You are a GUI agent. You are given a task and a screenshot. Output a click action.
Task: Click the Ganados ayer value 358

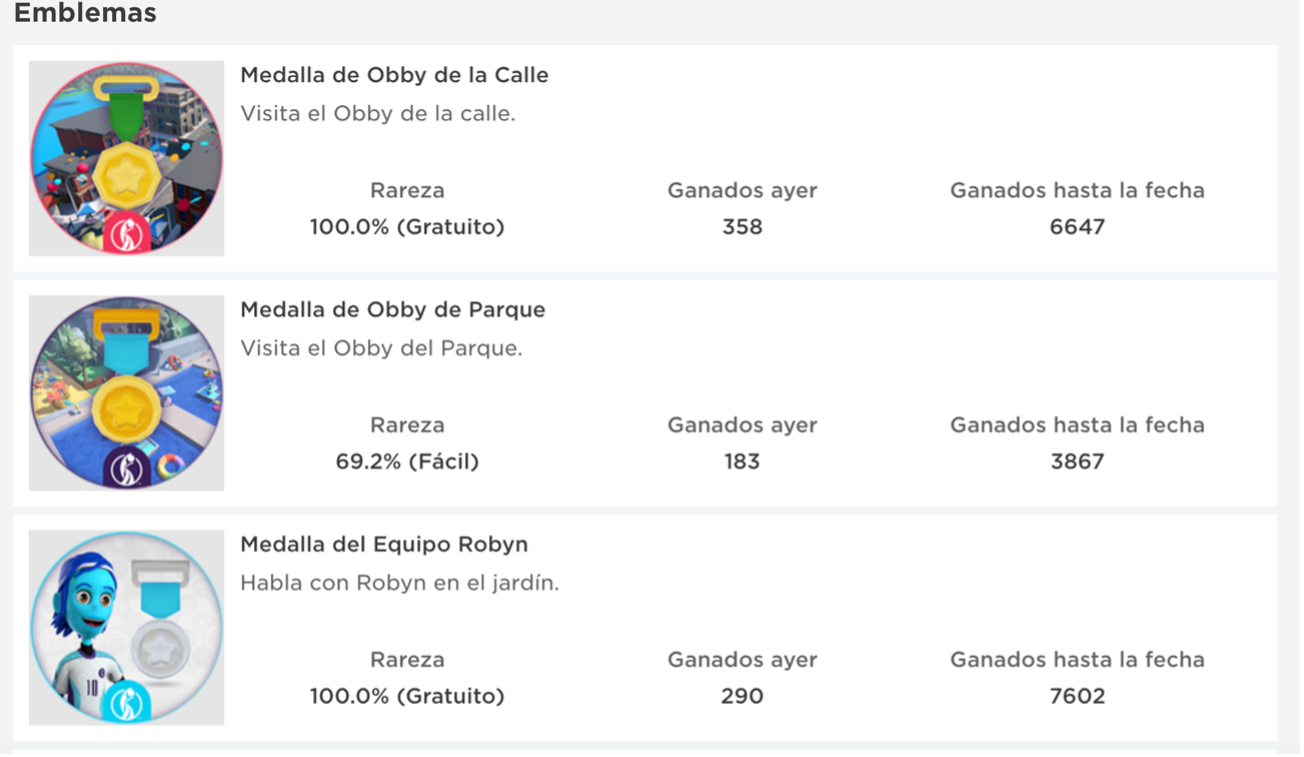[x=742, y=227]
